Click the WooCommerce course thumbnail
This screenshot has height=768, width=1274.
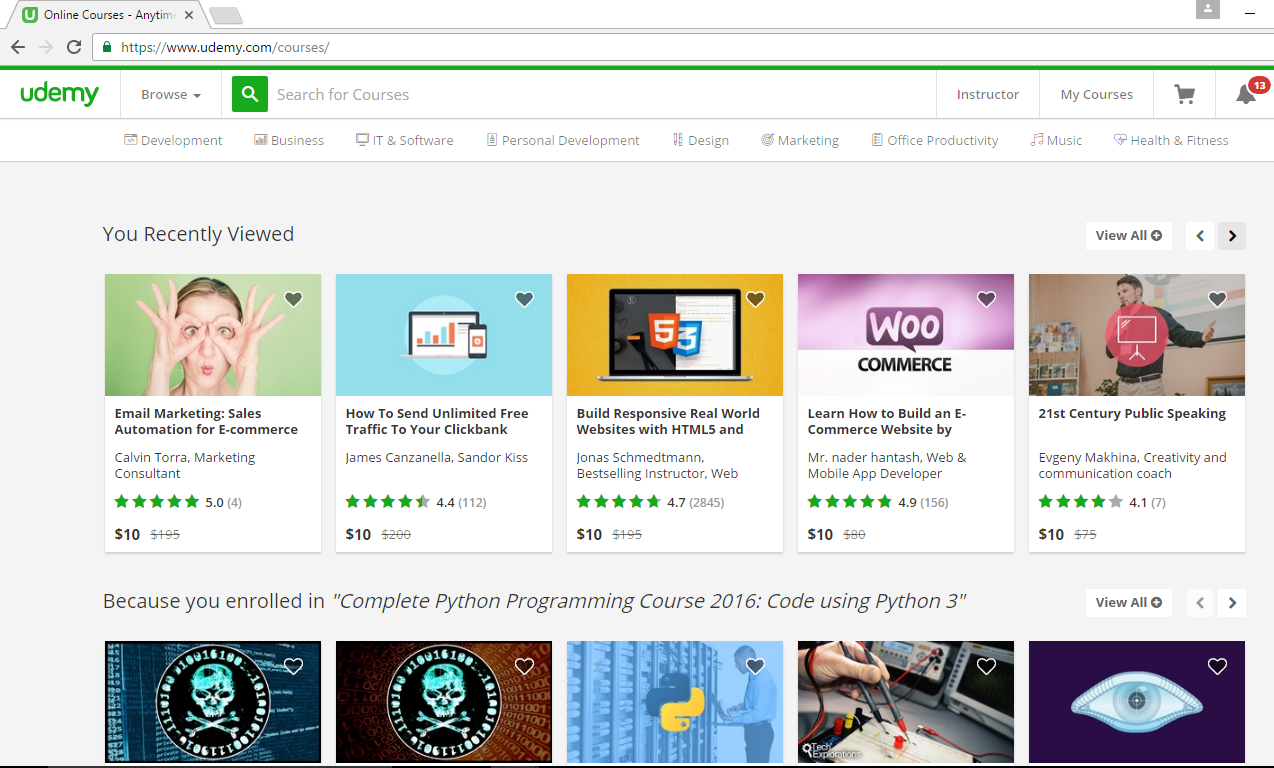(906, 335)
